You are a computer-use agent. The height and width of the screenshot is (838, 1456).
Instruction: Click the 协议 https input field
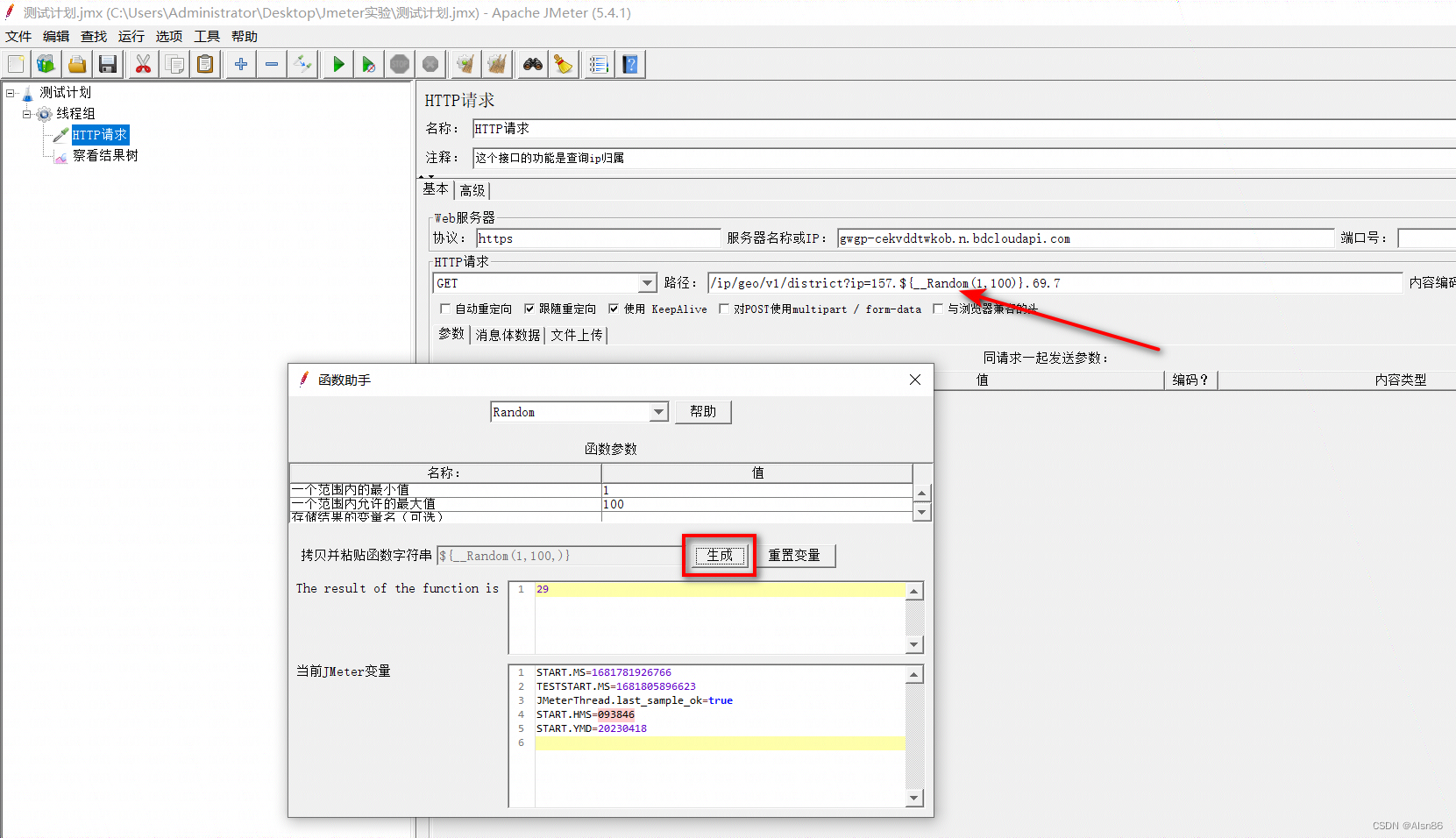tap(598, 238)
